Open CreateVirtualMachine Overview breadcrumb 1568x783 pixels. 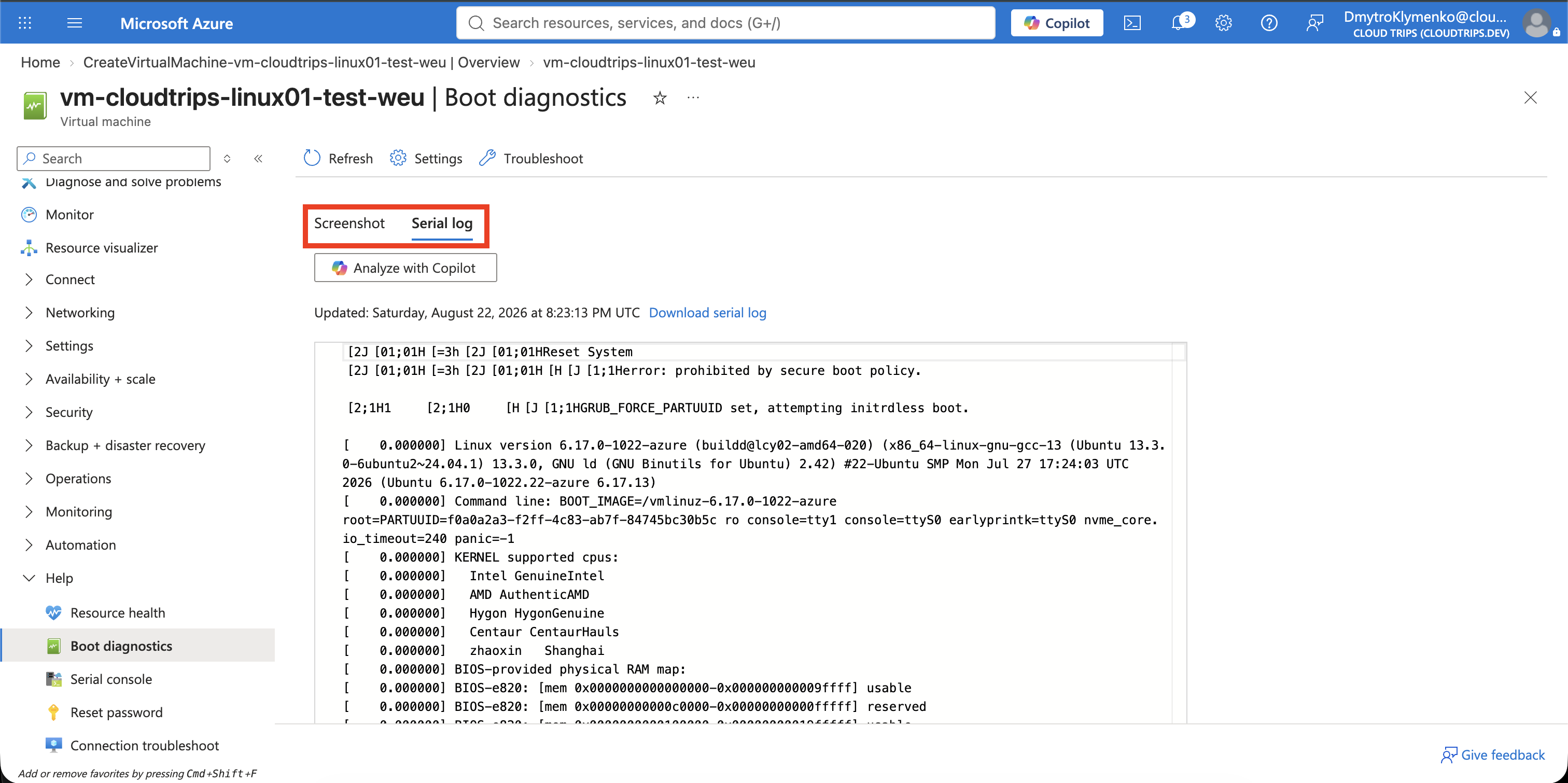click(x=301, y=62)
